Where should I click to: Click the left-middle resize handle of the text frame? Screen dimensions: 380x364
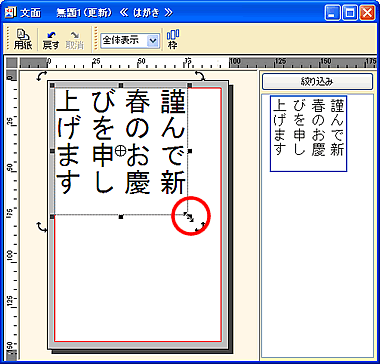tap(52, 151)
